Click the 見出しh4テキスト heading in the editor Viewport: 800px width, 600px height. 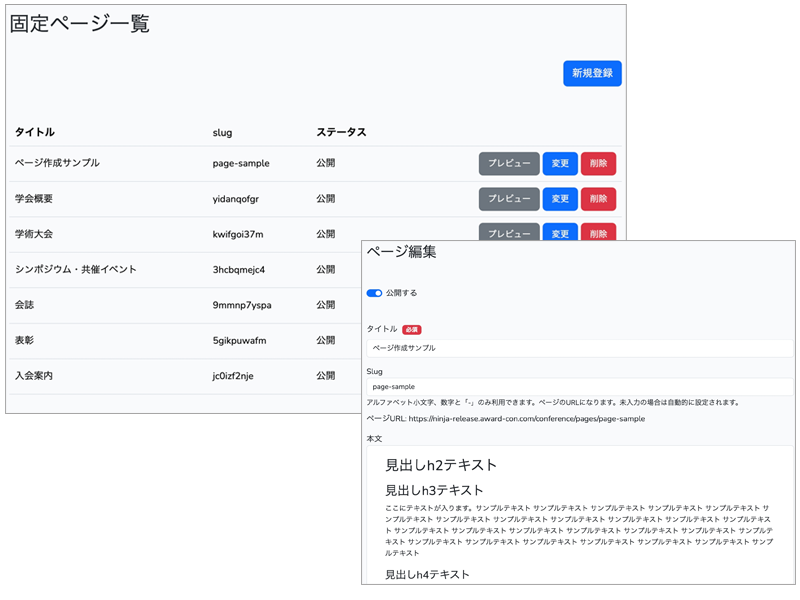click(427, 574)
